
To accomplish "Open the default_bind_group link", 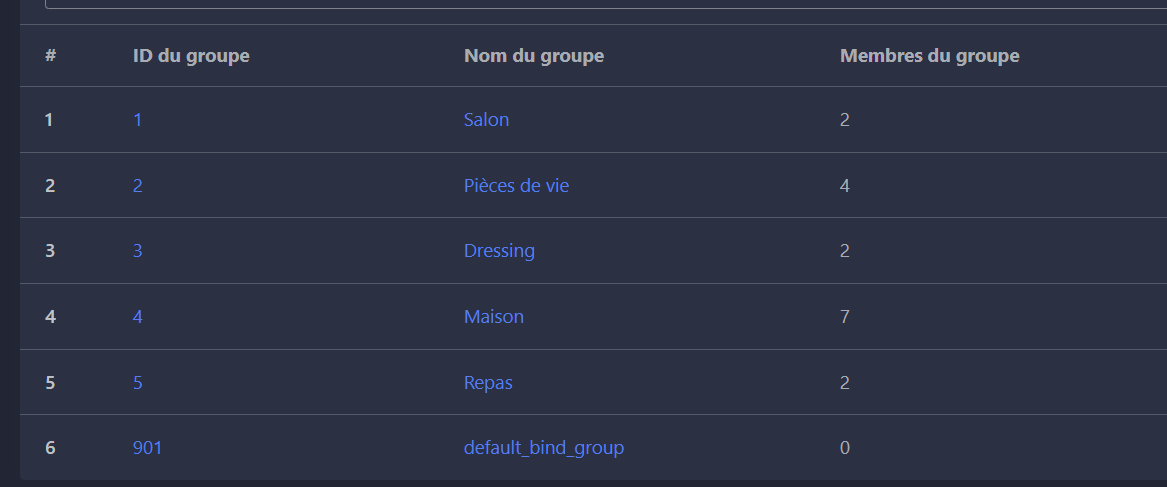I will tap(543, 448).
